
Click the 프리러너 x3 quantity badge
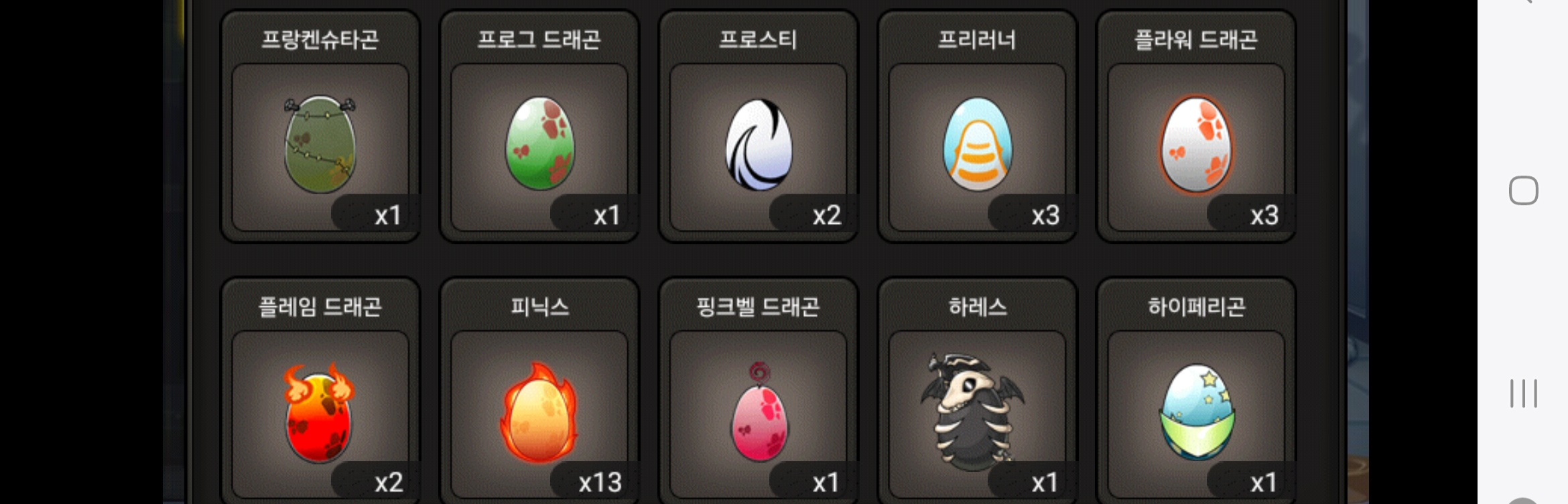(1033, 214)
